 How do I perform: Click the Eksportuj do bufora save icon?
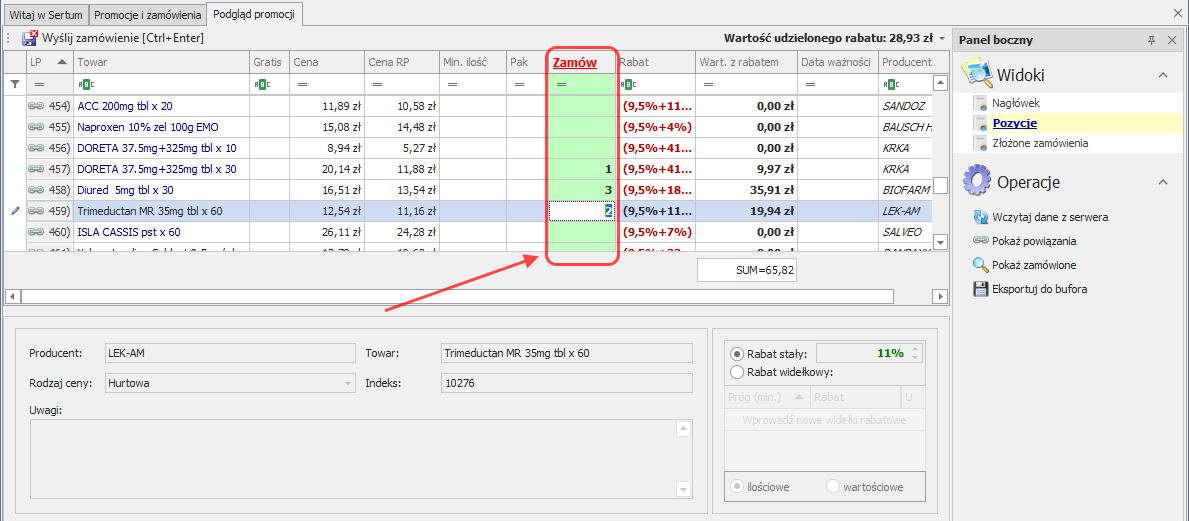(x=981, y=289)
